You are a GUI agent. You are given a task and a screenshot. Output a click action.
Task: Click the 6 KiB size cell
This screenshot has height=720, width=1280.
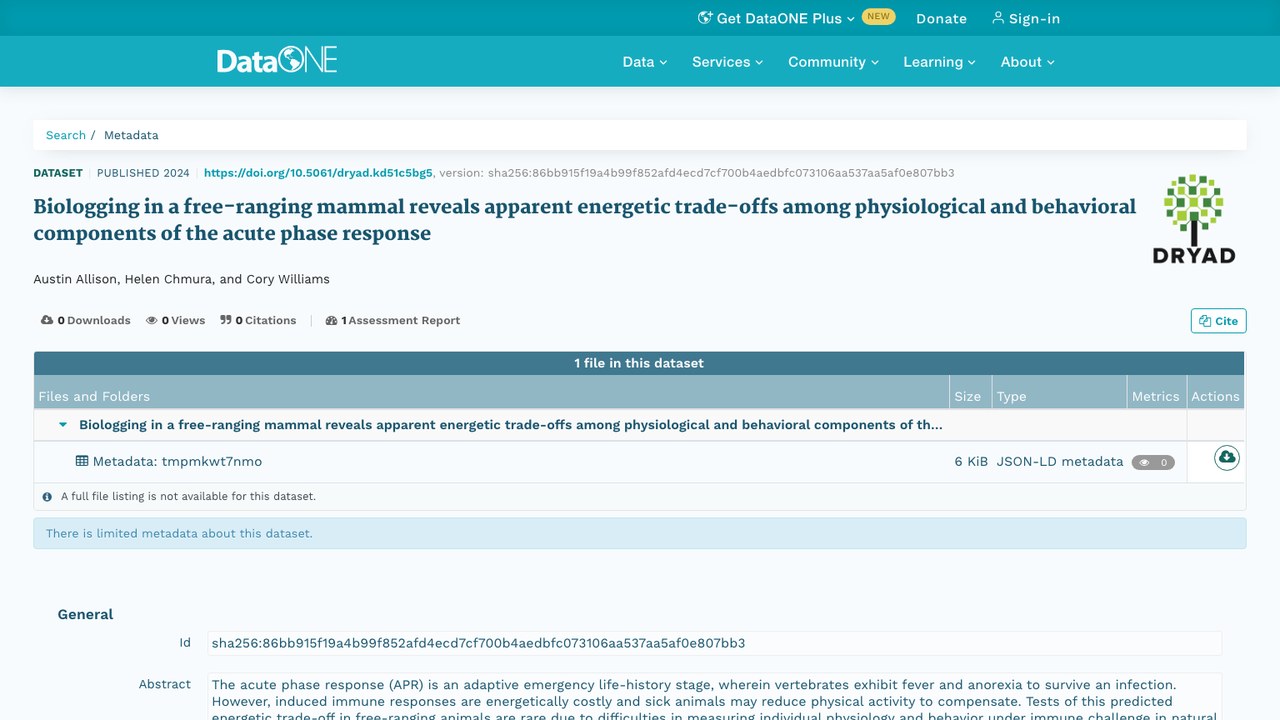(971, 461)
